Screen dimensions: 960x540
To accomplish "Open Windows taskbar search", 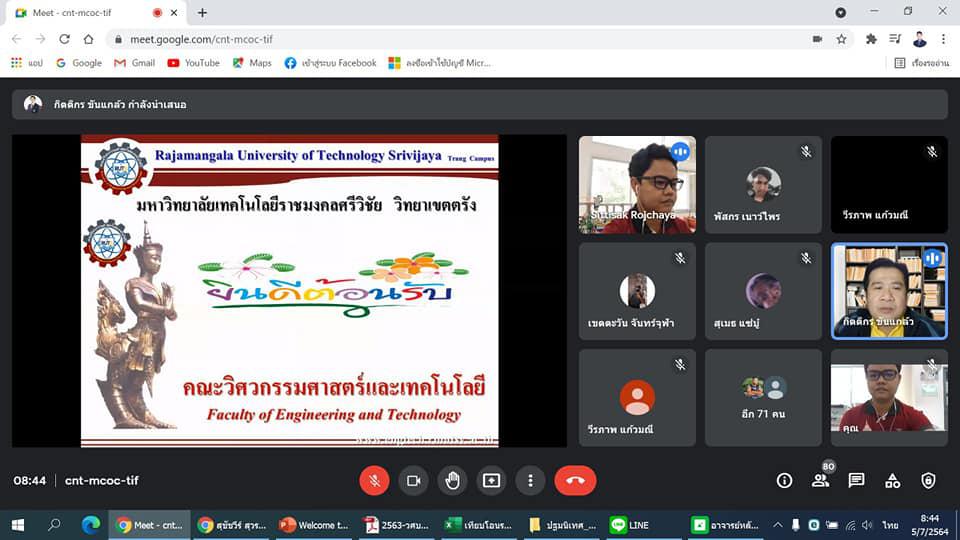I will click(54, 525).
